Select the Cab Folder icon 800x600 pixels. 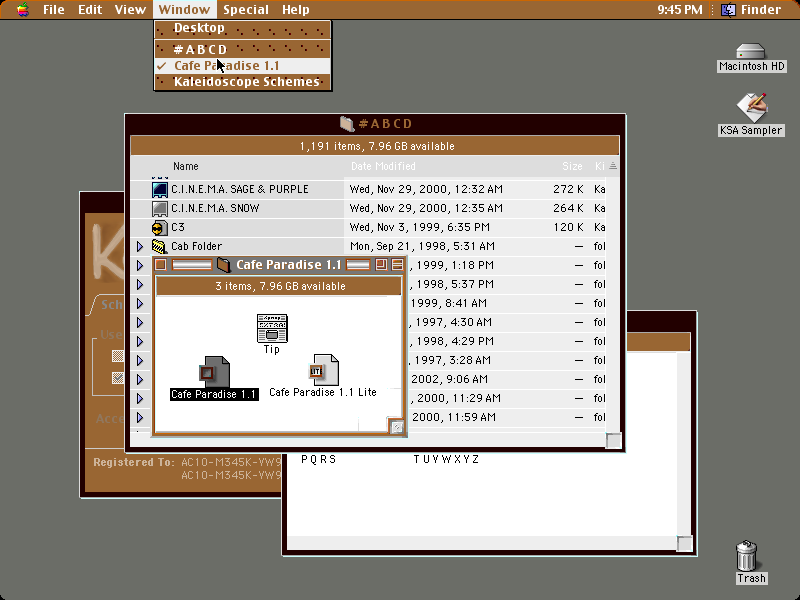160,246
